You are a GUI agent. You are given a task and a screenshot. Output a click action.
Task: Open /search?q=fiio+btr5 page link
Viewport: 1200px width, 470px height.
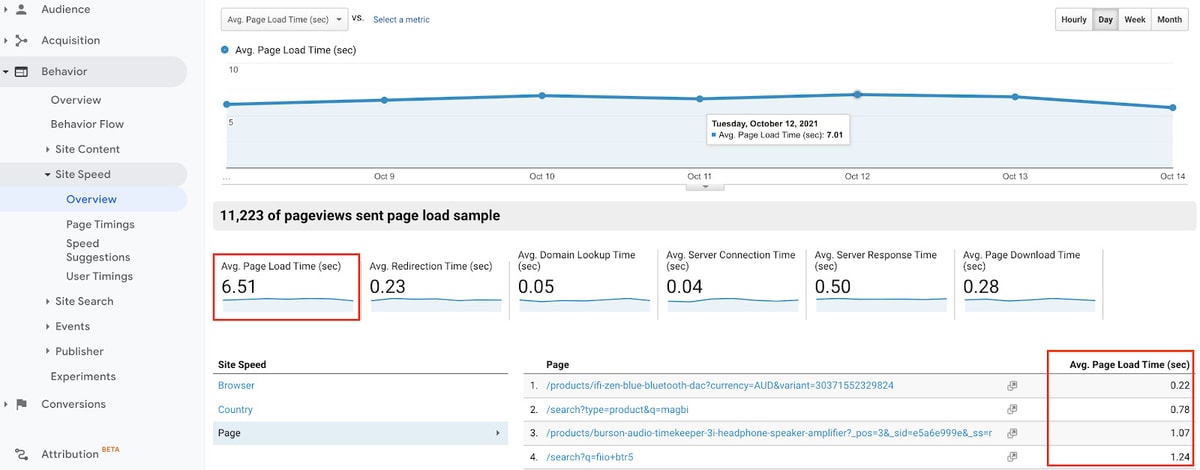(x=589, y=457)
